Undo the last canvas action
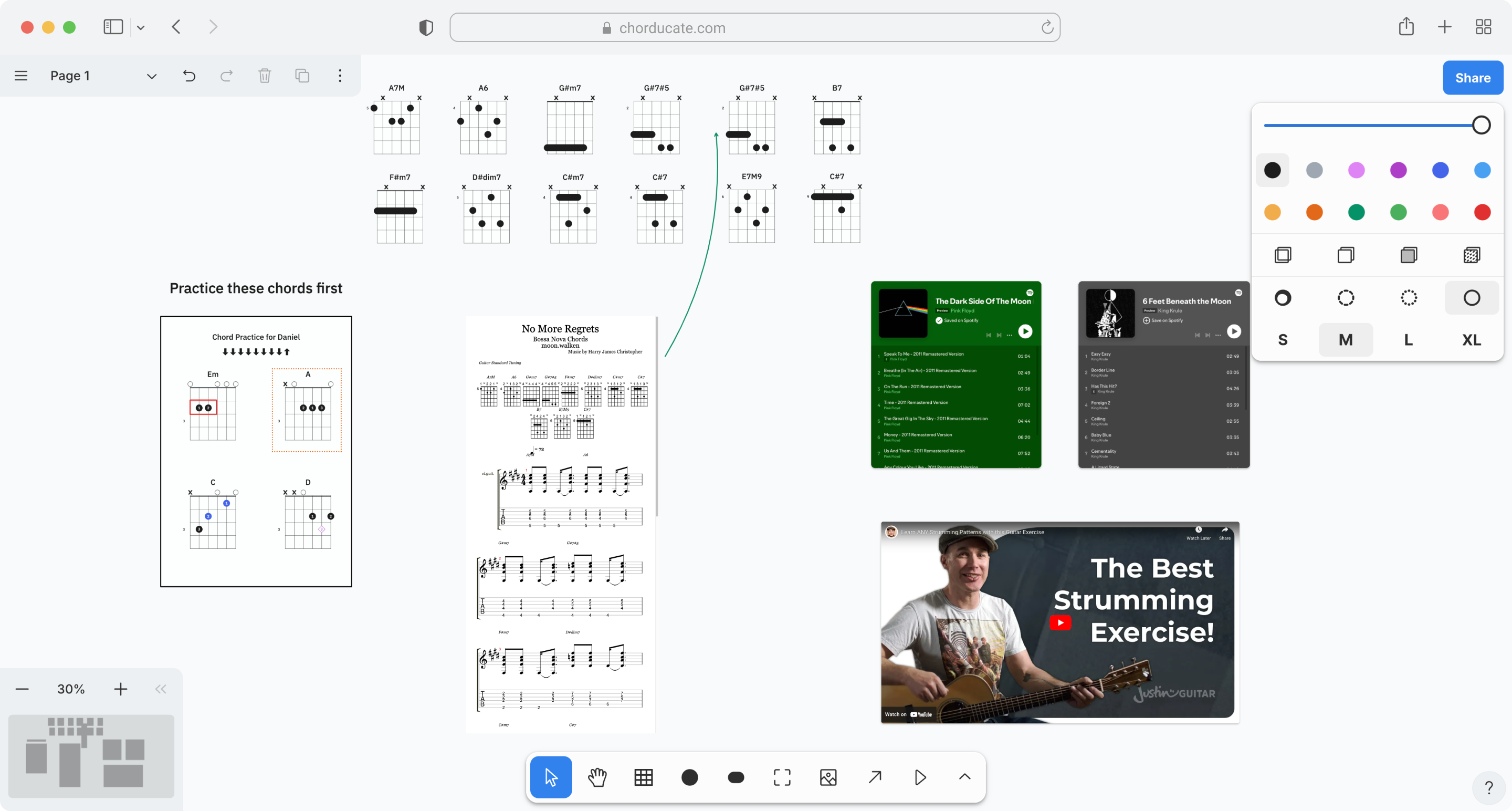Screen dimensions: 1512x811 pos(188,76)
